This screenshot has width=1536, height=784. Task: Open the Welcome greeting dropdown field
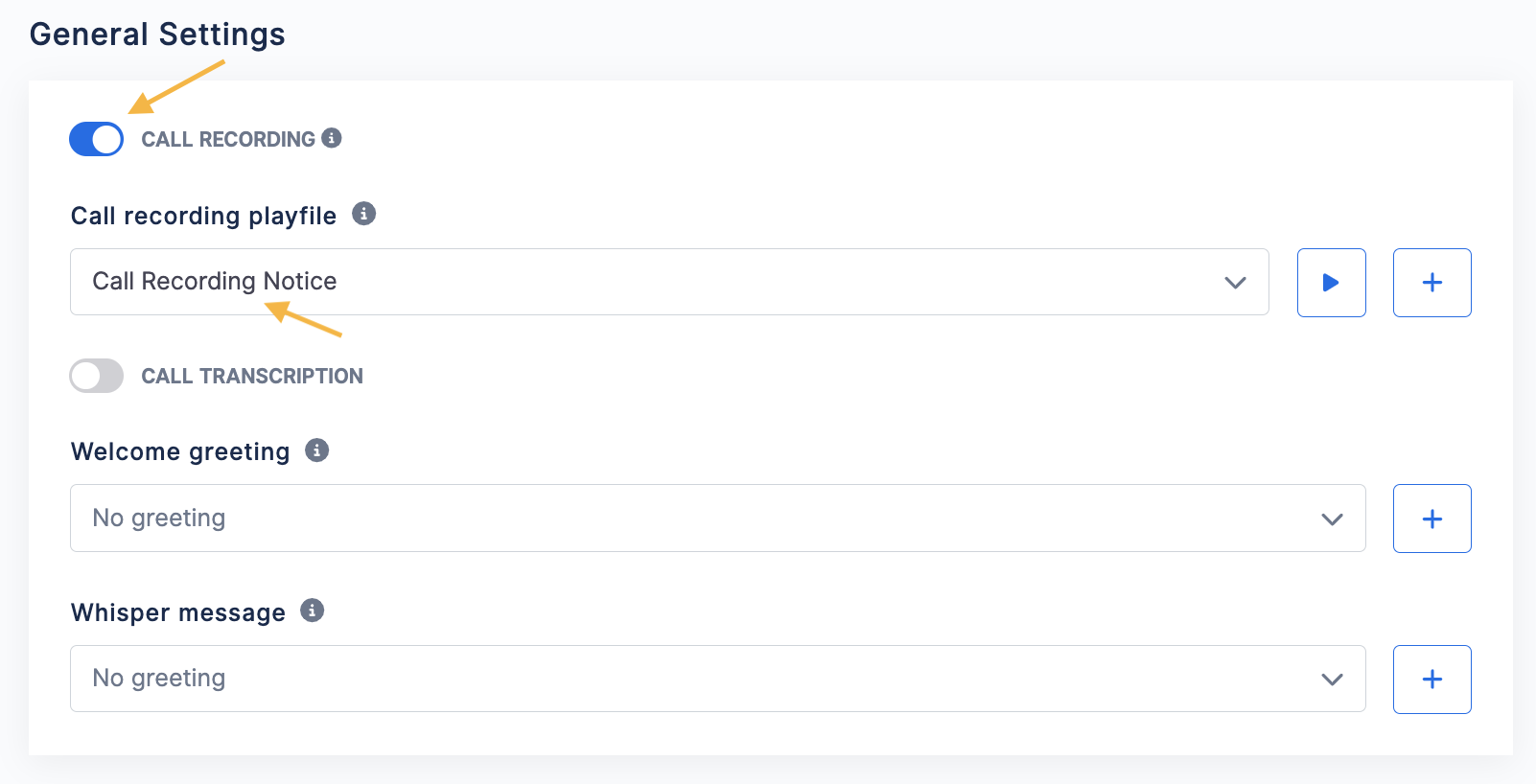[717, 519]
